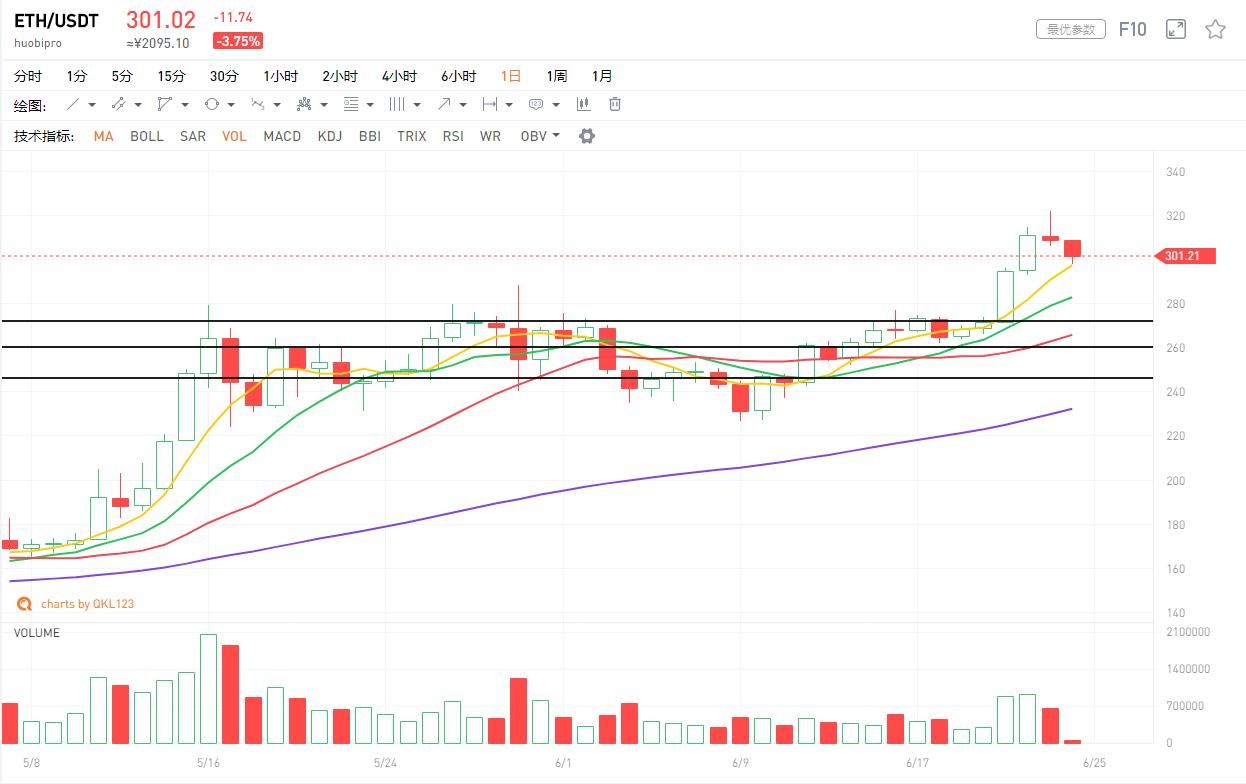Viewport: 1246px width, 784px height.
Task: Click the -3.75% change badge
Action: (x=238, y=41)
